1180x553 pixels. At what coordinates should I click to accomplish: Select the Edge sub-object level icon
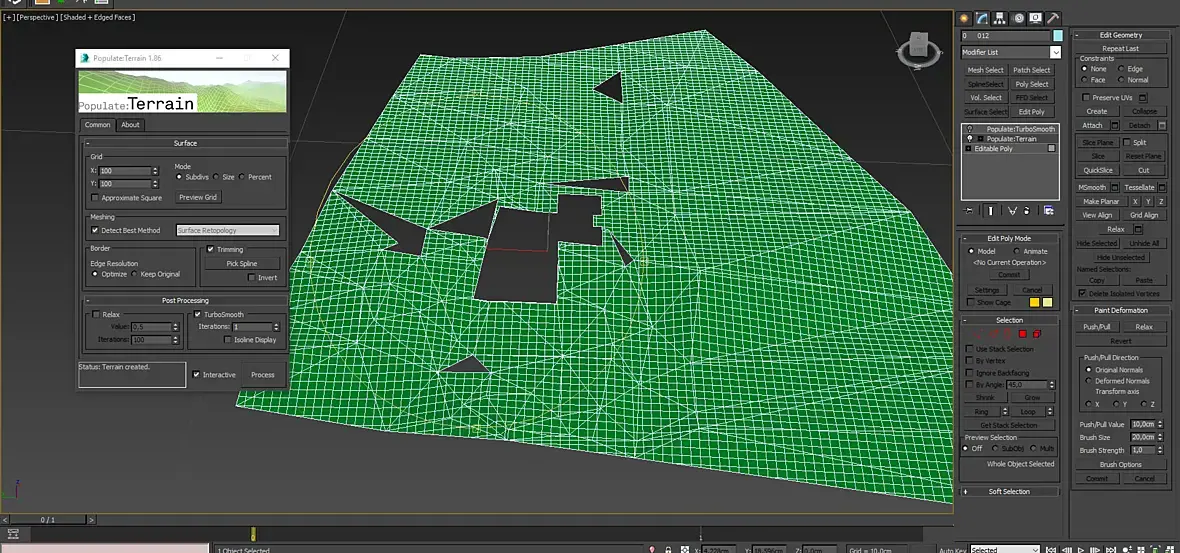tap(993, 334)
